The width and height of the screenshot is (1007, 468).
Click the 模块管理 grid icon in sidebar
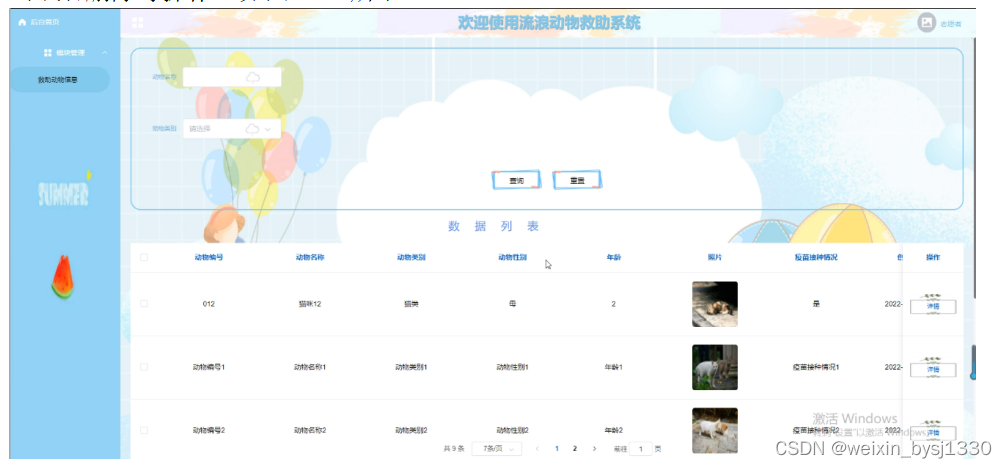pos(48,53)
